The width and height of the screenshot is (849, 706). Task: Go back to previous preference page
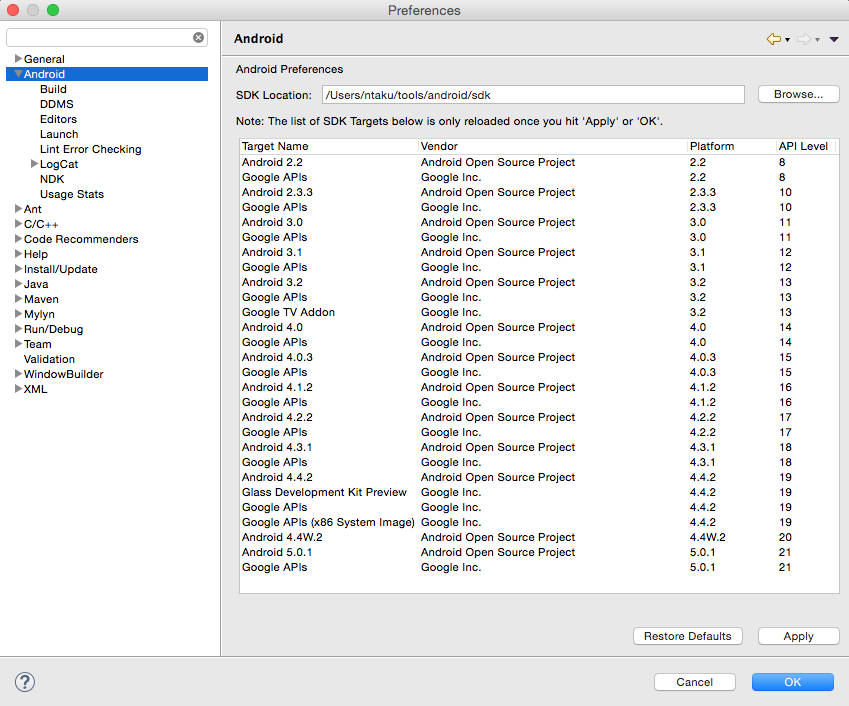(774, 39)
